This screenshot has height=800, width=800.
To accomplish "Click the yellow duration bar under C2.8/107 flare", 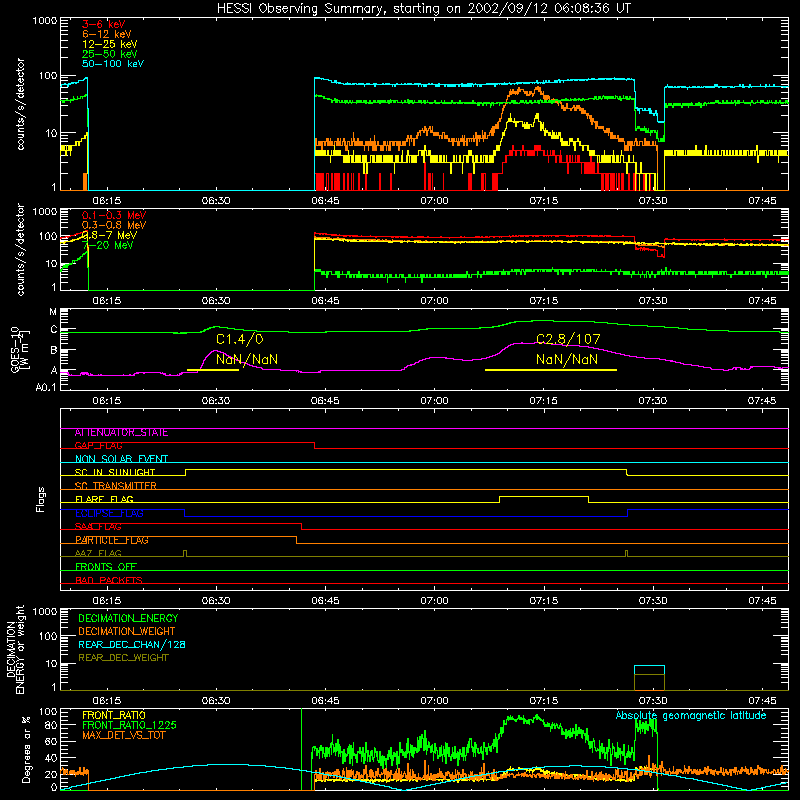I will point(551,370).
